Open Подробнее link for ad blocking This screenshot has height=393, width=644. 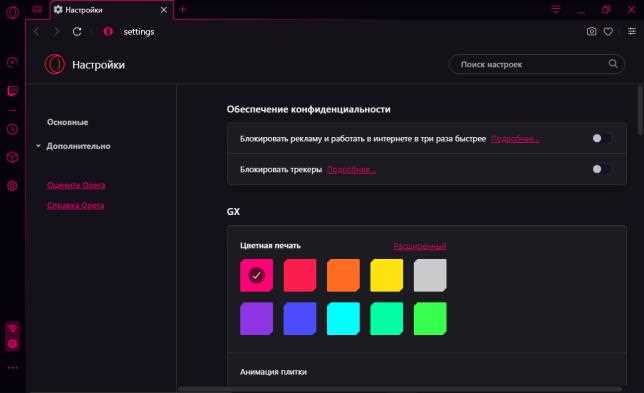click(515, 139)
